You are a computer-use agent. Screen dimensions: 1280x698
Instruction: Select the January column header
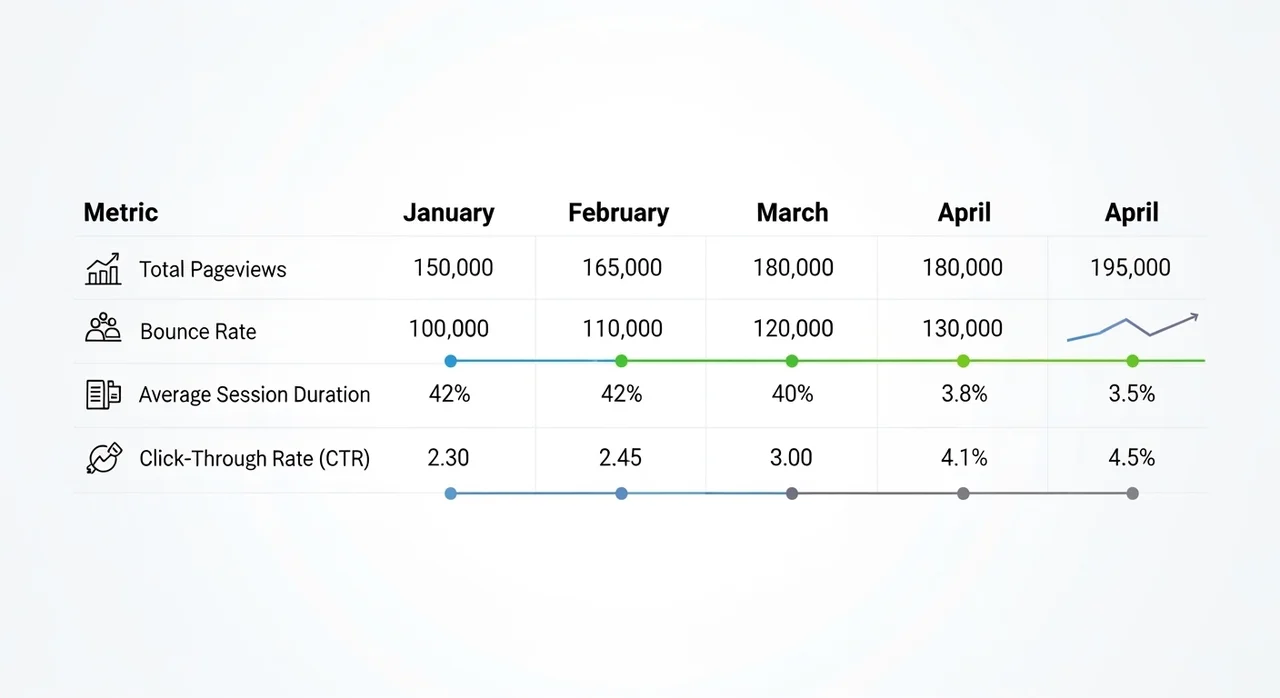pos(449,213)
